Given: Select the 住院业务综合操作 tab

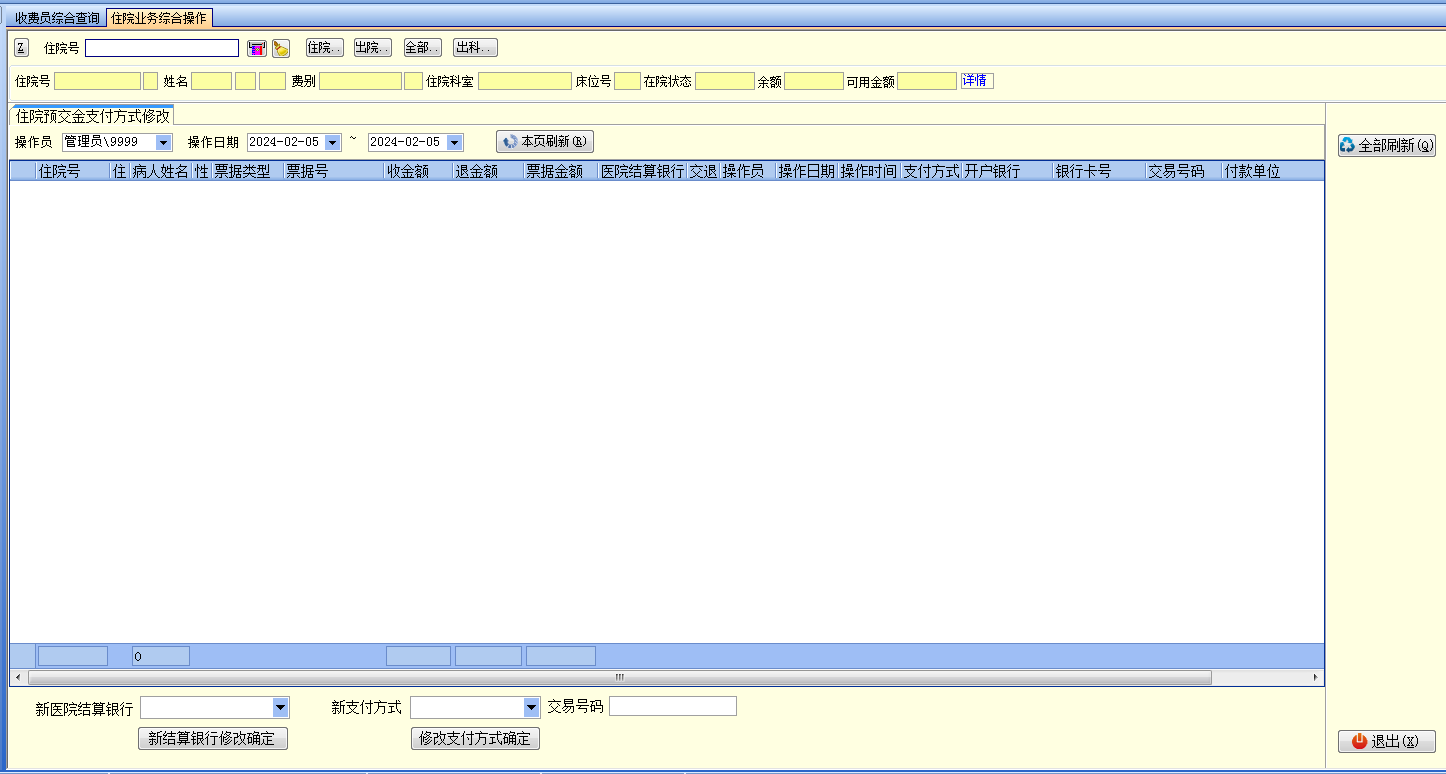Looking at the screenshot, I should (x=159, y=18).
